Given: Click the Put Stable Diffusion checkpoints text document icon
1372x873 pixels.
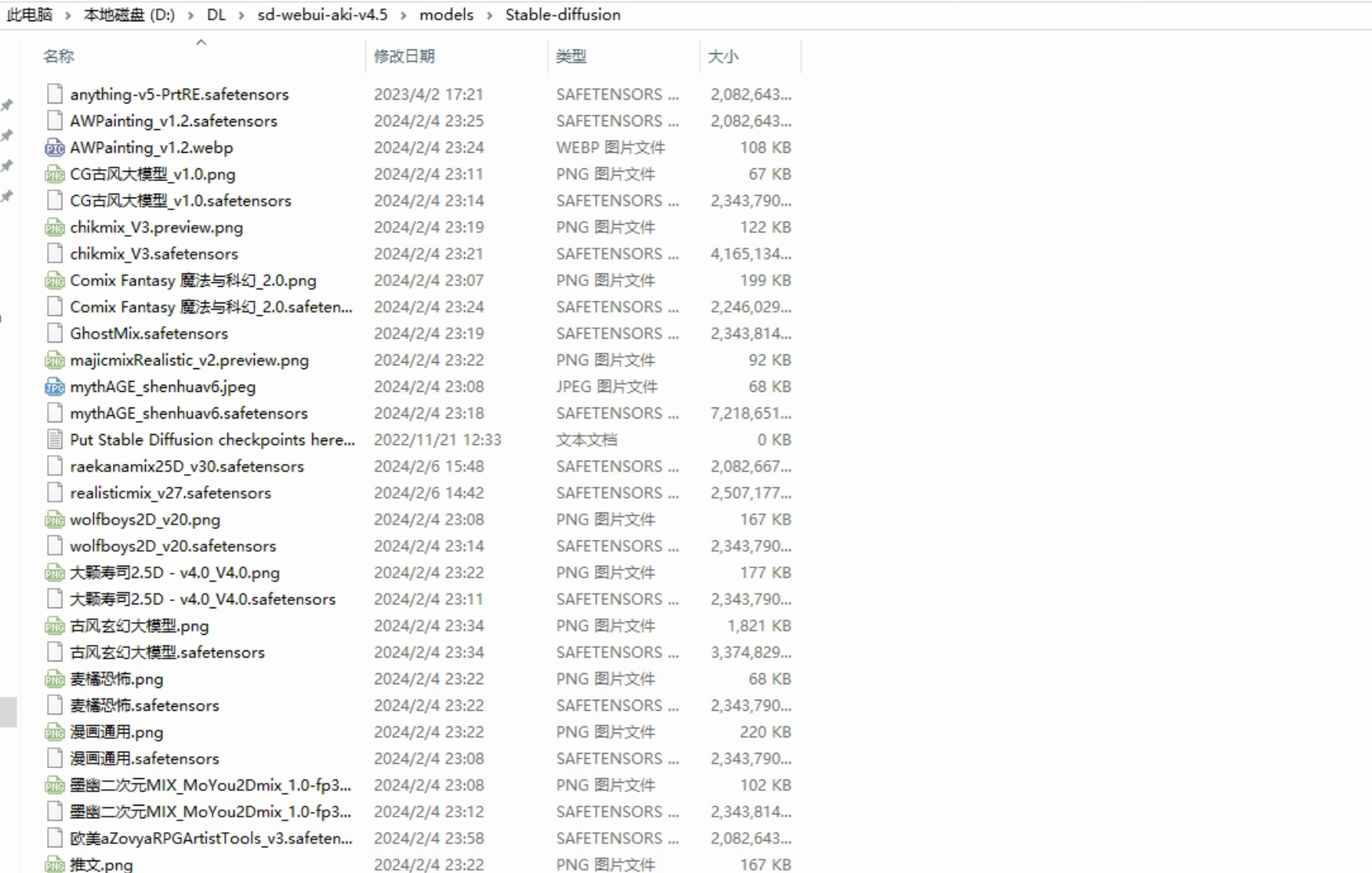Looking at the screenshot, I should click(54, 440).
